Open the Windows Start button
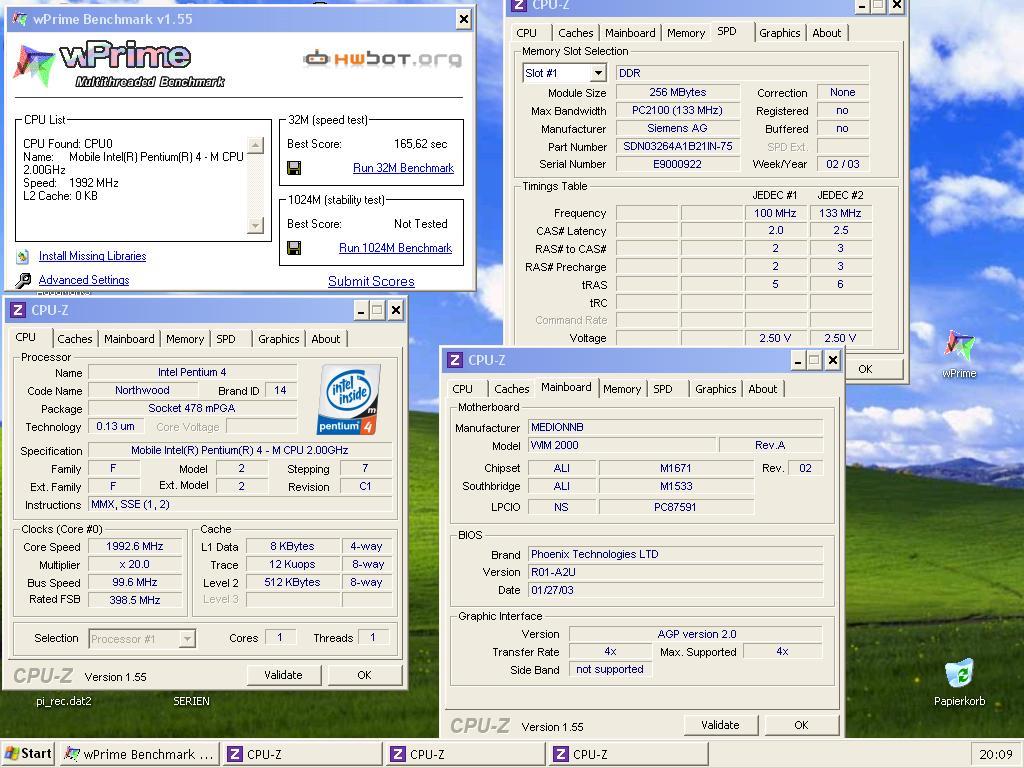 pyautogui.click(x=27, y=754)
